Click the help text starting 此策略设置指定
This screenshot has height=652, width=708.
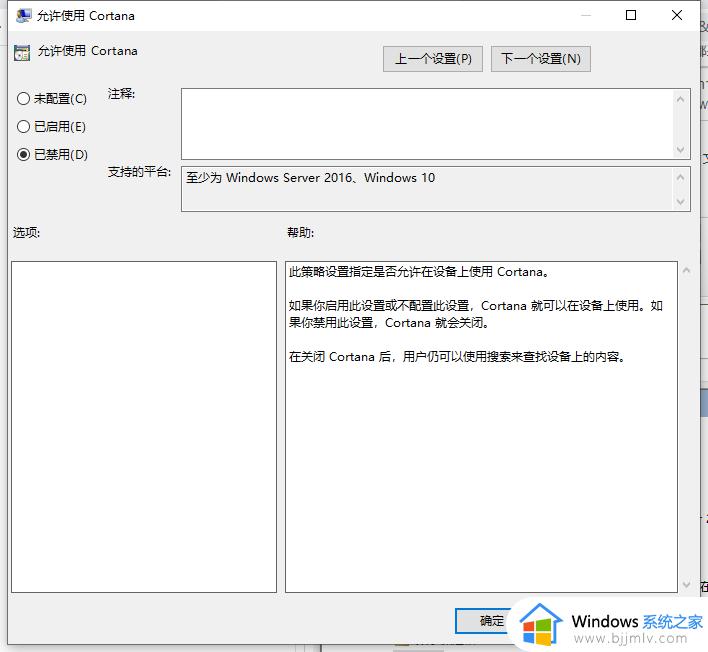[419, 272]
